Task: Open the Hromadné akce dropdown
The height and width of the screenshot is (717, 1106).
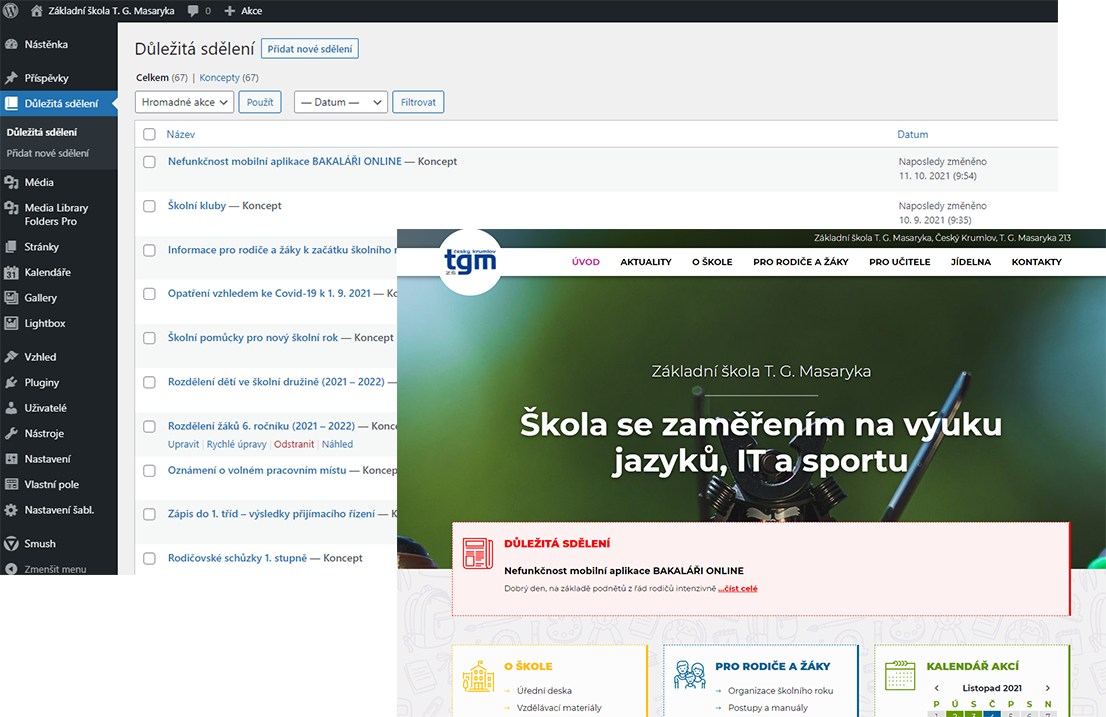Action: (x=185, y=102)
